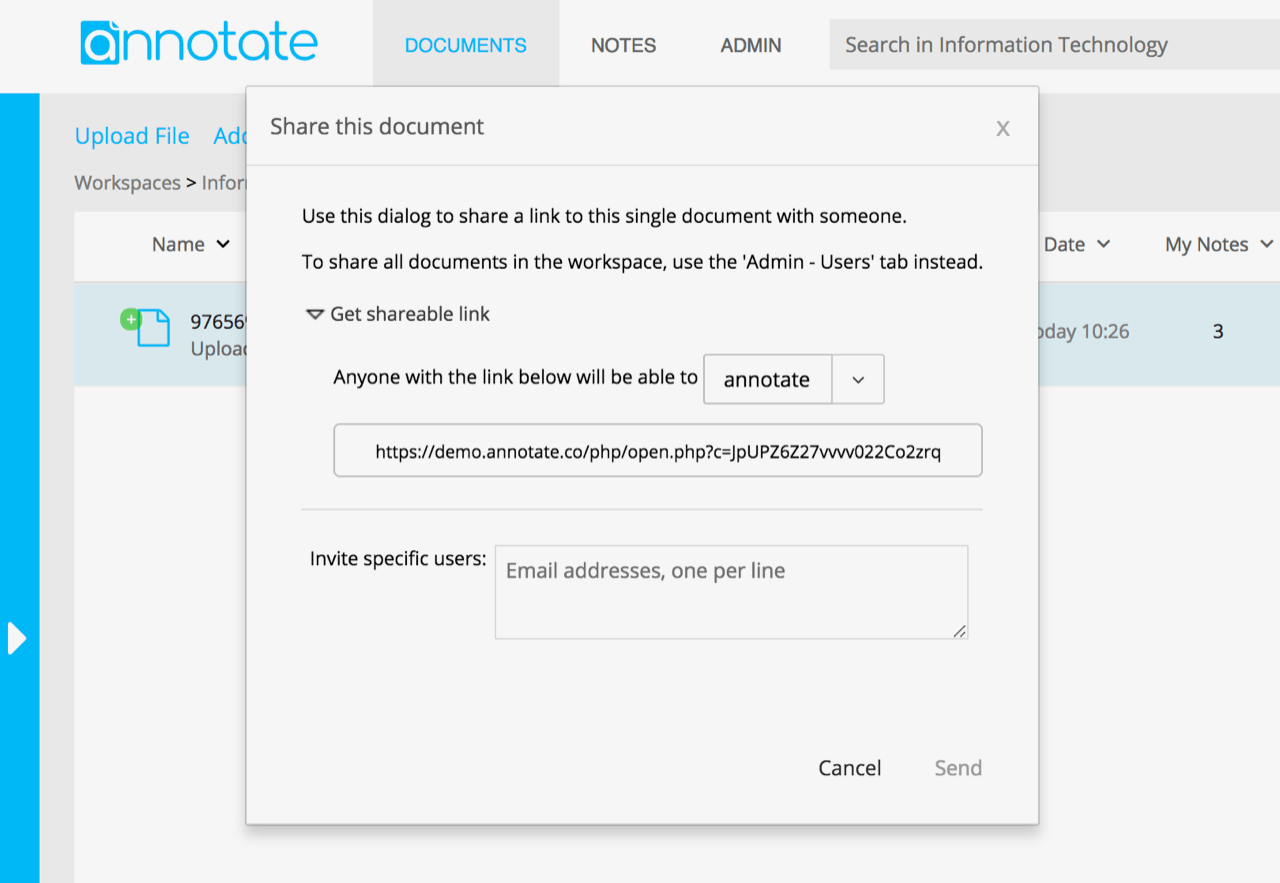Close the Share this document dialog
The width and height of the screenshot is (1280, 883).
point(1003,128)
